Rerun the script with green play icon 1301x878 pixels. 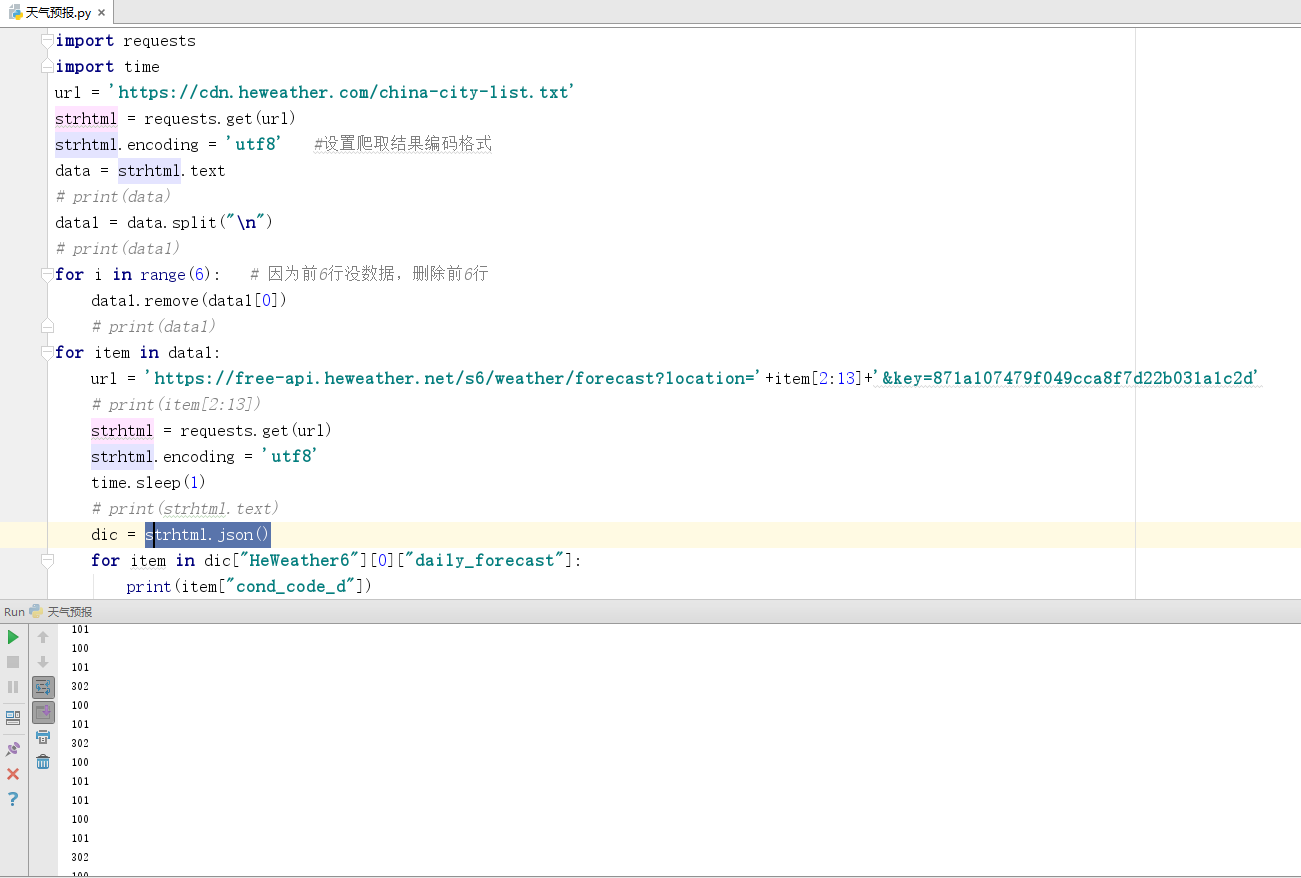(x=13, y=637)
